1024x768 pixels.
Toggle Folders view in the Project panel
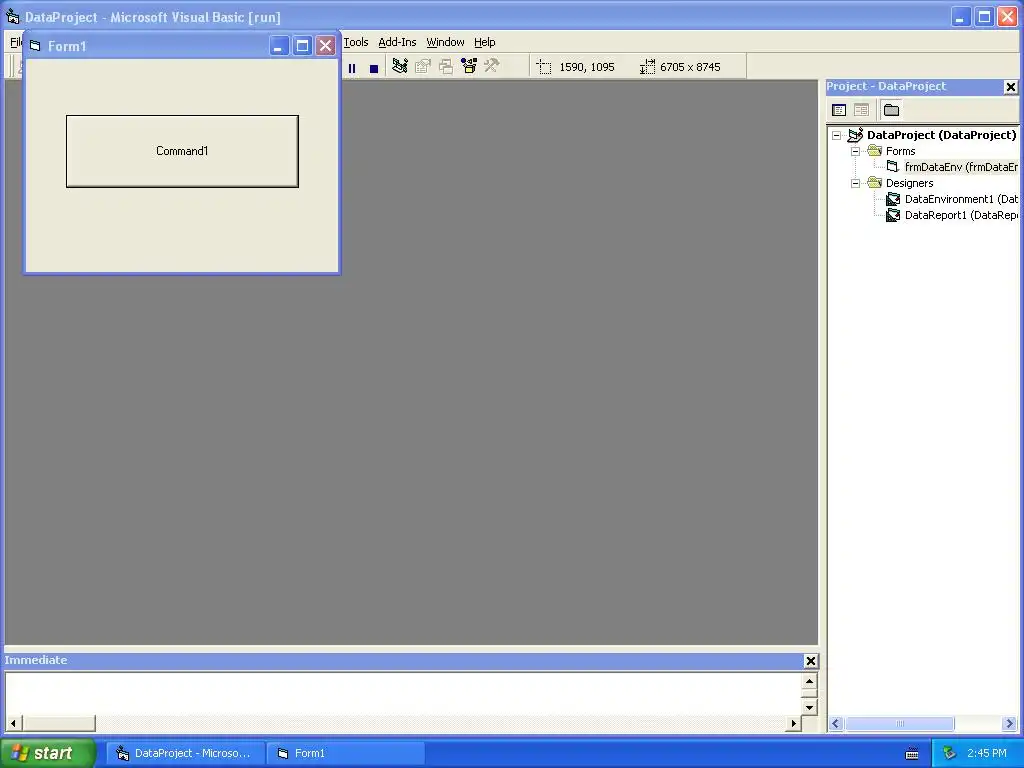coord(891,110)
